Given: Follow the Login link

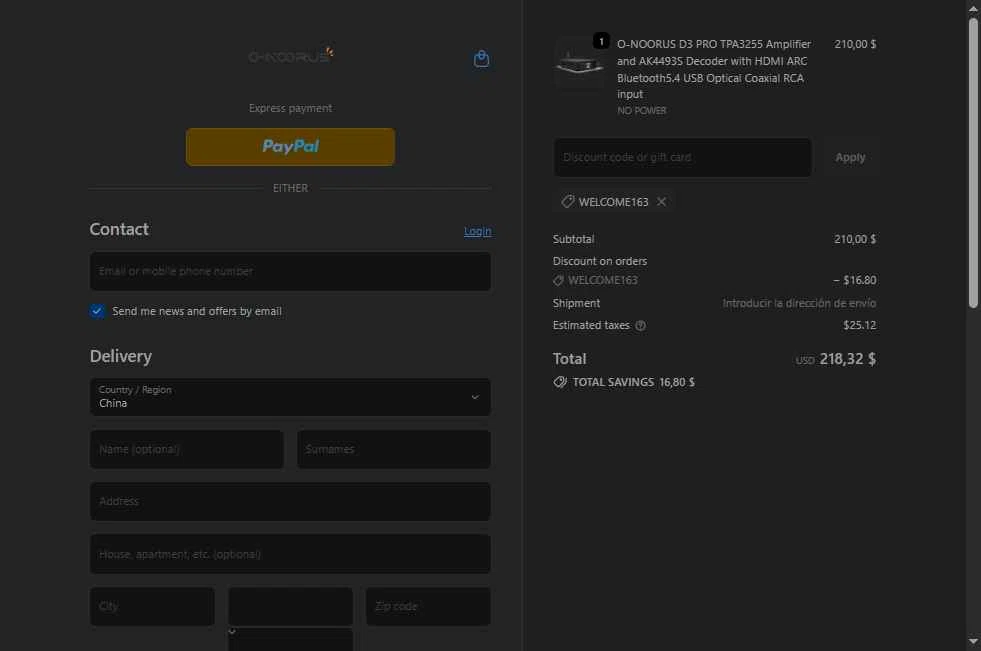Looking at the screenshot, I should (x=477, y=231).
